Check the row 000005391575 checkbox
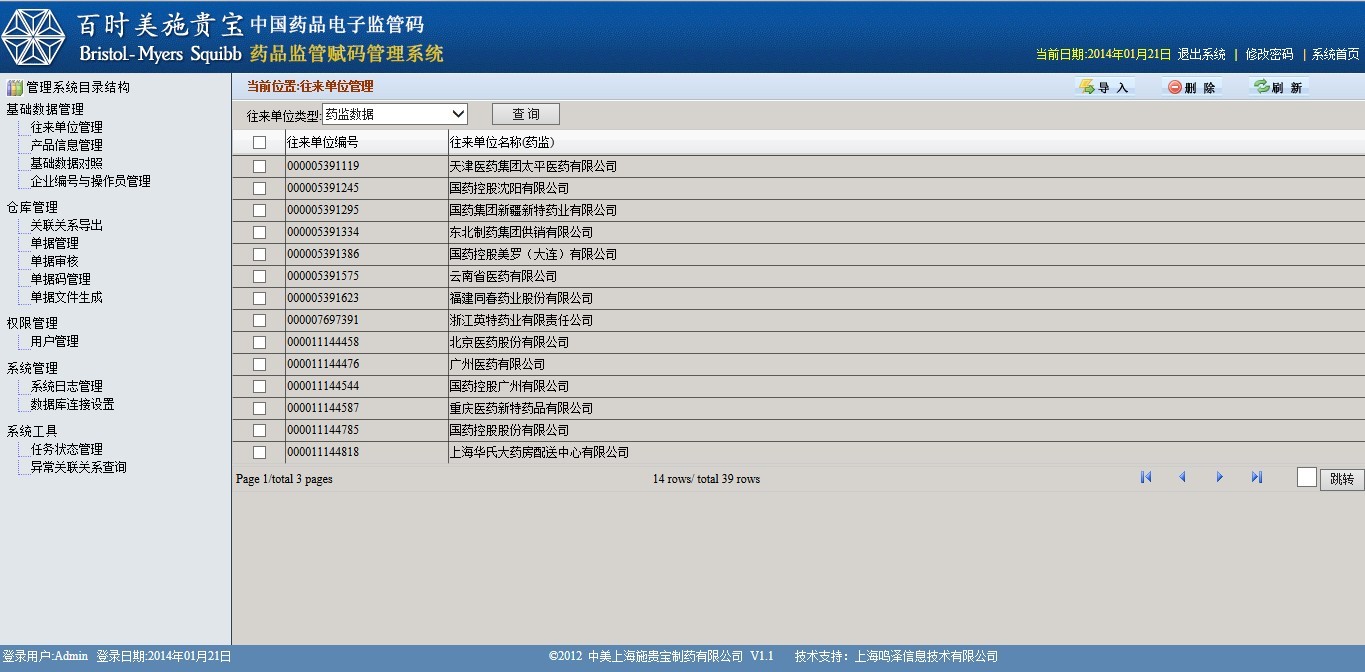 click(x=259, y=276)
